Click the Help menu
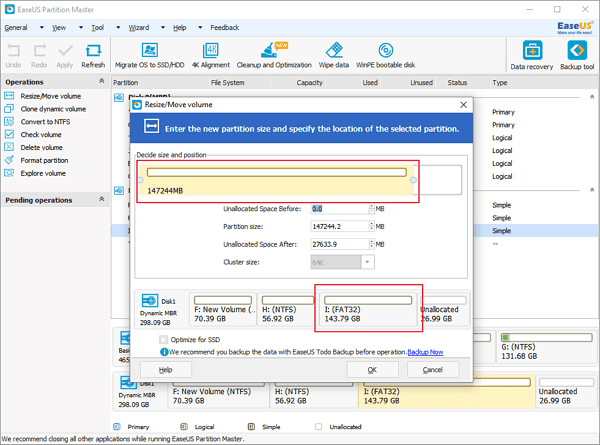Image resolution: width=600 pixels, height=445 pixels. [x=179, y=28]
